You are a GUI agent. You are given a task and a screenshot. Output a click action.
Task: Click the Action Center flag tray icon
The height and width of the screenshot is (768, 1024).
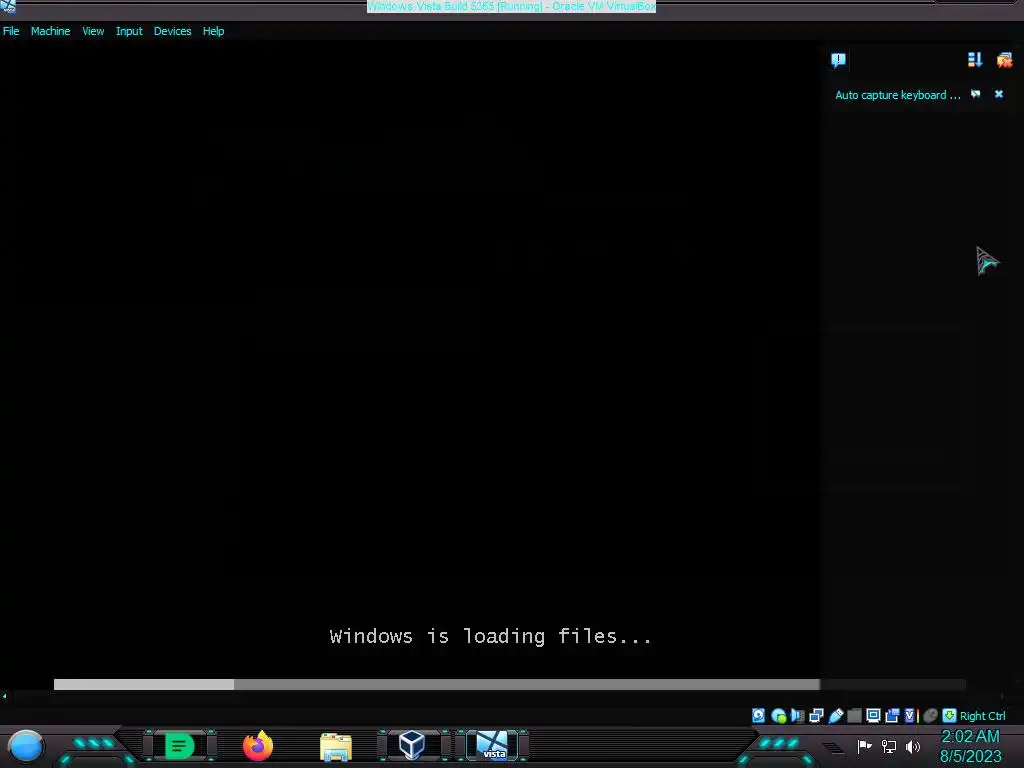pos(865,746)
